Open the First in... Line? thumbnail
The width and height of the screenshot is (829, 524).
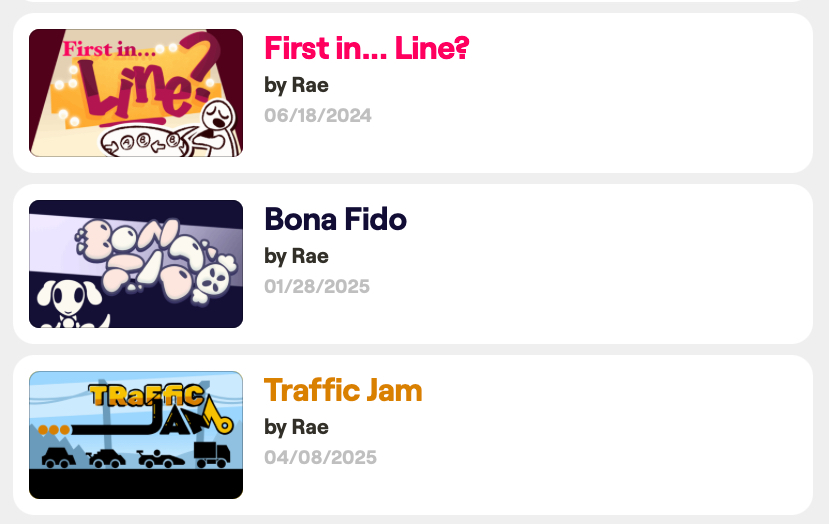coord(136,93)
